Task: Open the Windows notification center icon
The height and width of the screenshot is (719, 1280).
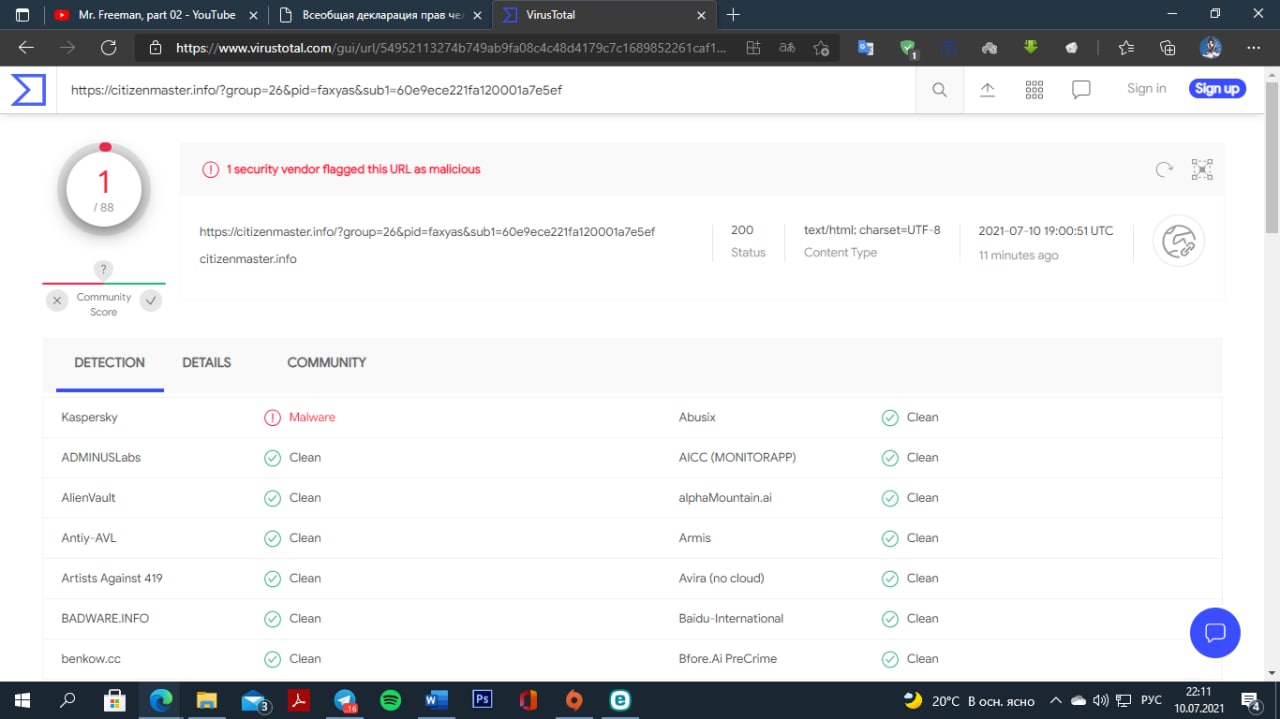Action: point(1250,700)
